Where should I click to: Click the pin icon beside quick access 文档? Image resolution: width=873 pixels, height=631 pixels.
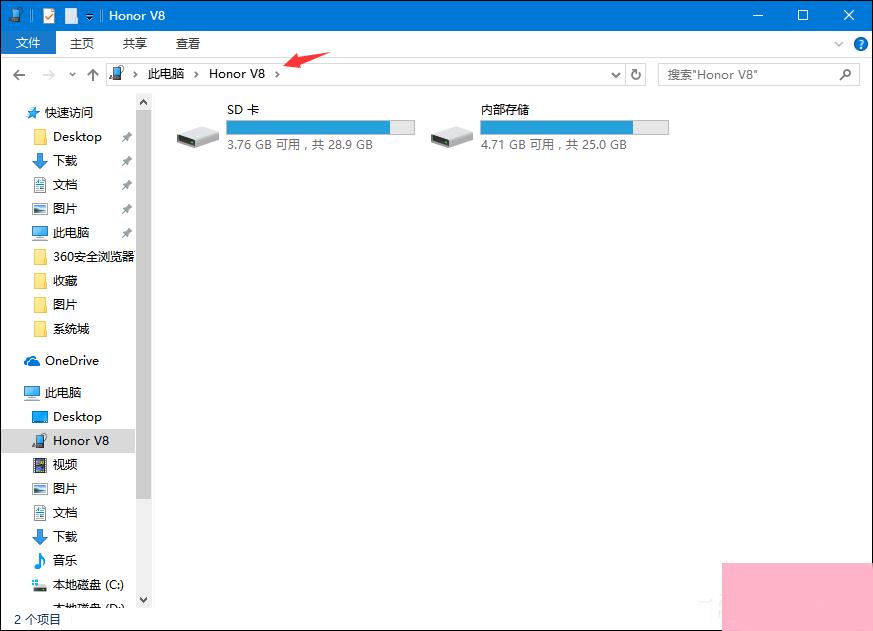pyautogui.click(x=126, y=185)
